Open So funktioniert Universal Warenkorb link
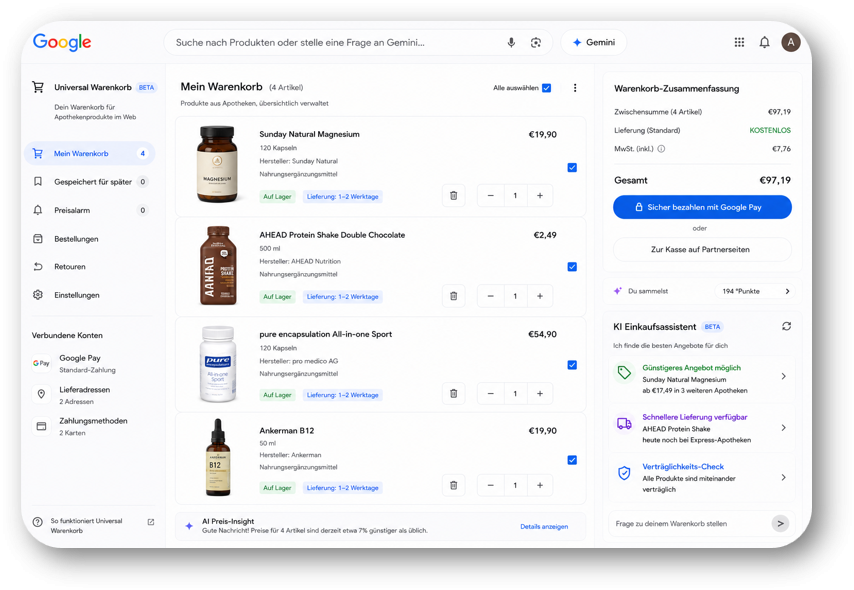Viewport: 854px width, 590px height. 86,526
